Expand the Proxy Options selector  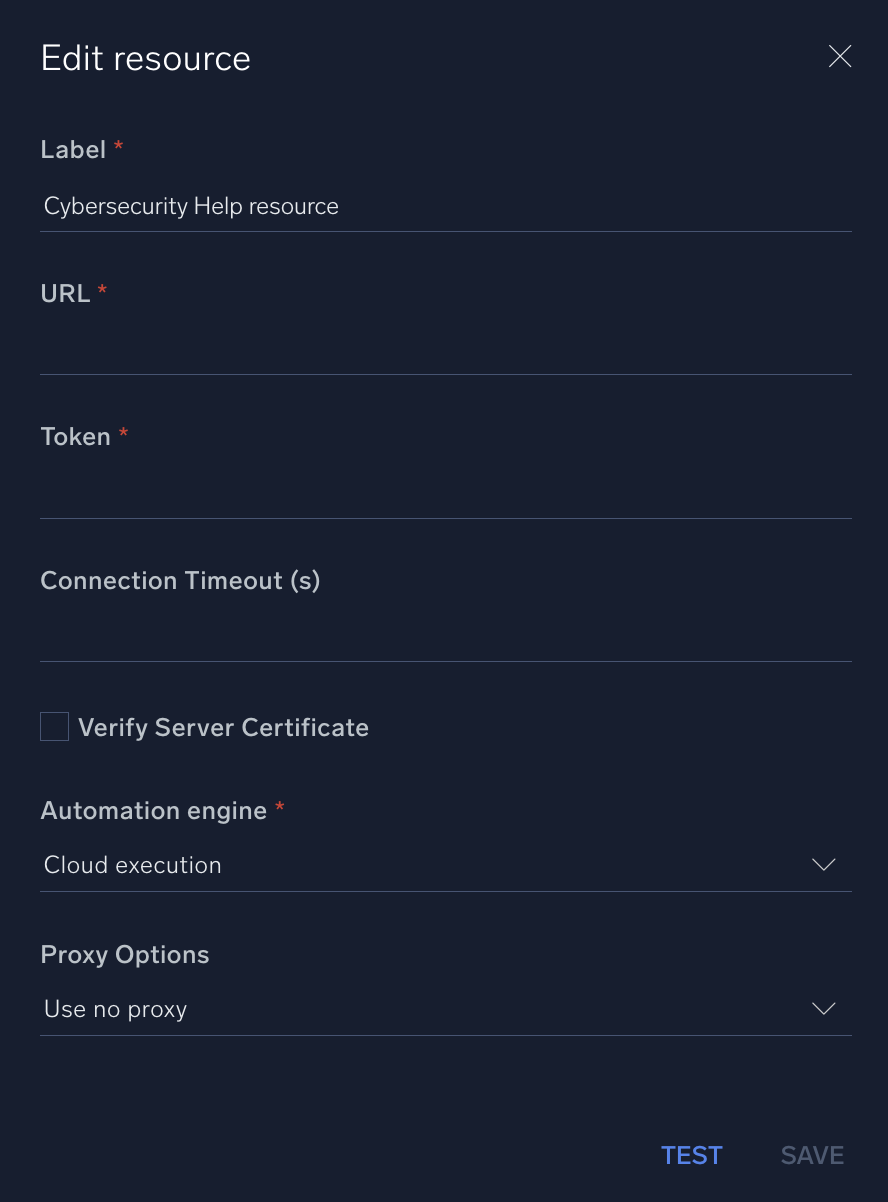445,1009
